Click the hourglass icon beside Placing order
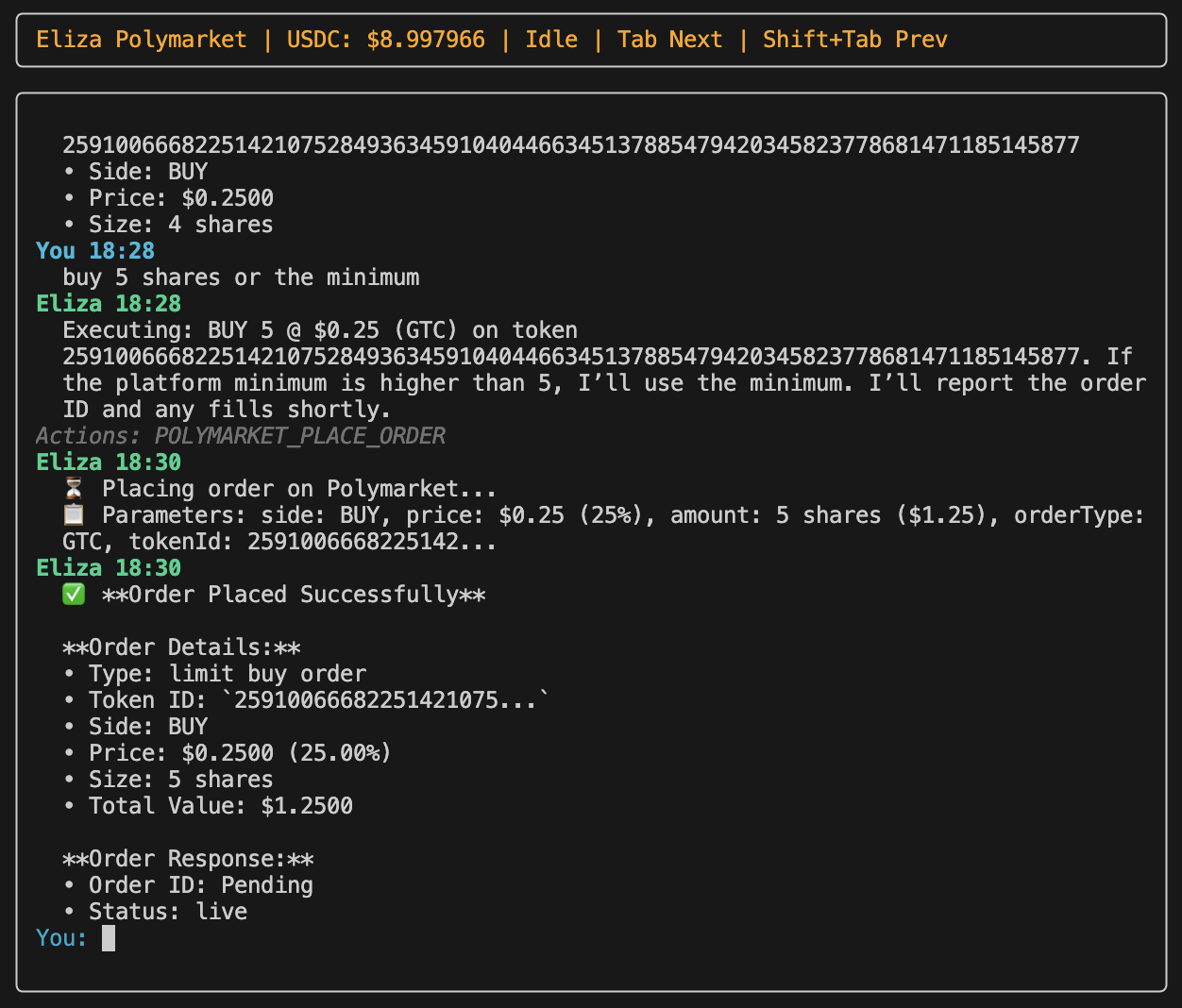Image resolution: width=1182 pixels, height=1008 pixels. pos(74,489)
